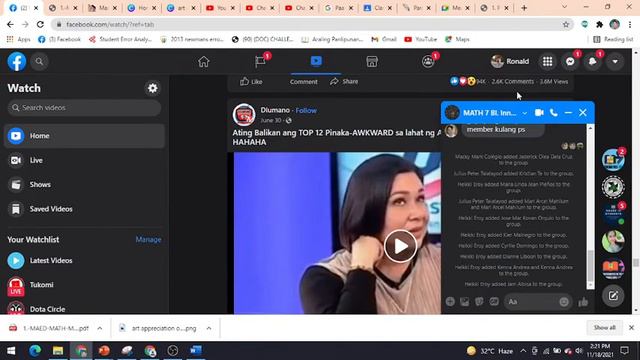Open Reading list in bookmarks bar
Image resolution: width=640 pixels, height=360 pixels.
tap(613, 39)
